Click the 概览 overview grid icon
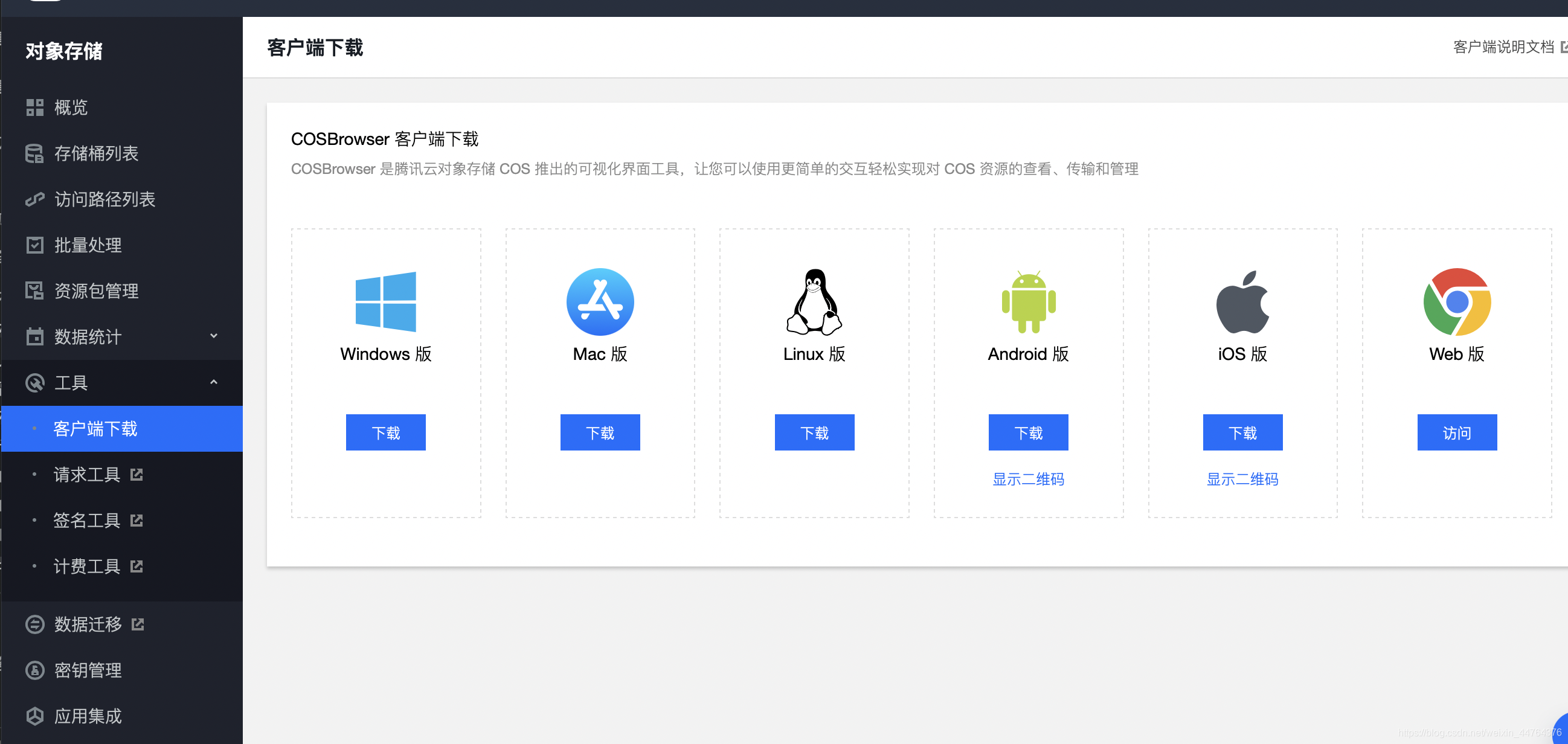Screen dimensions: 1568x744 [x=34, y=107]
